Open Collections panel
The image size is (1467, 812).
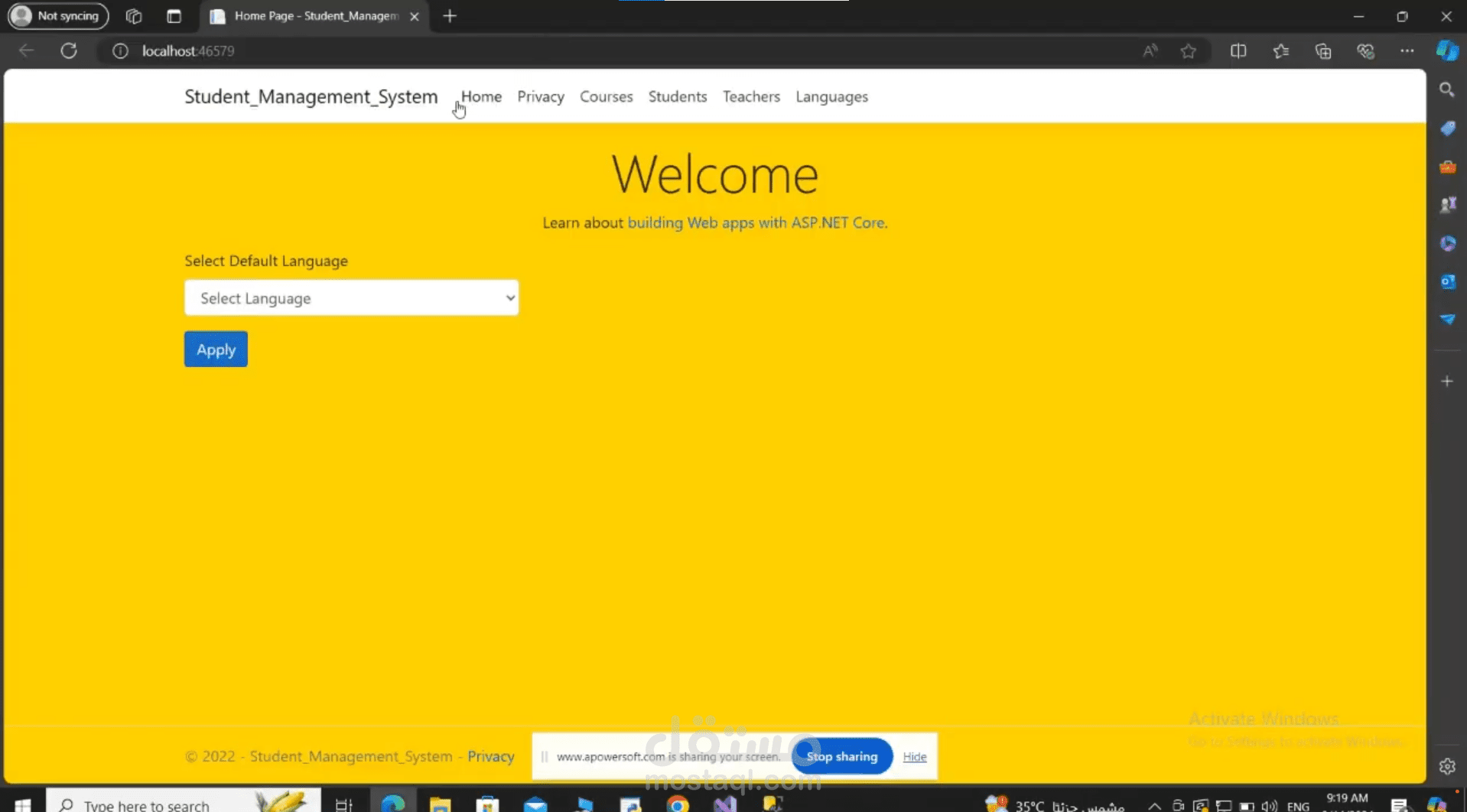point(1323,50)
